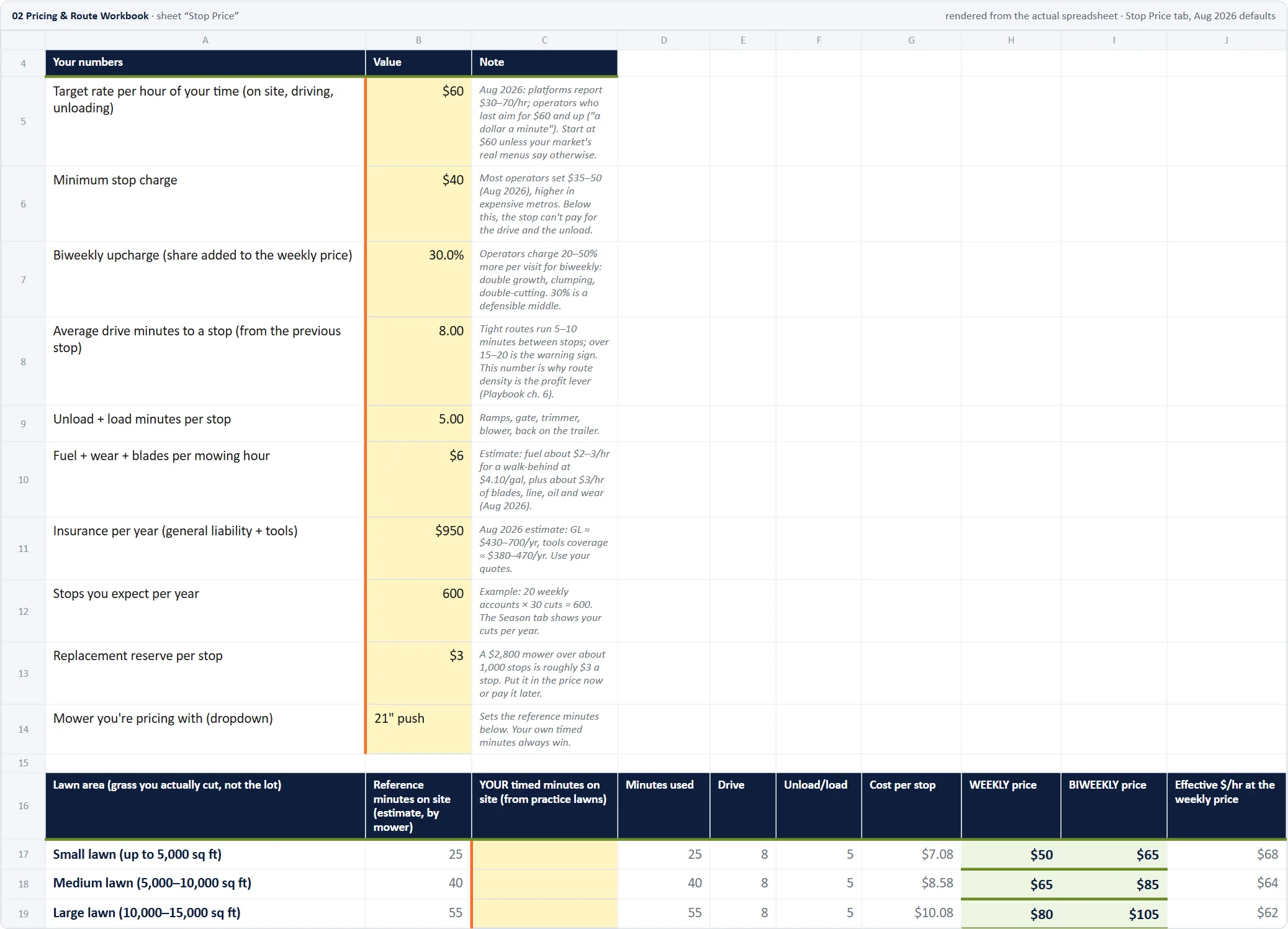Select the target rate per hour value $60
The height and width of the screenshot is (929, 1288).
[x=418, y=121]
